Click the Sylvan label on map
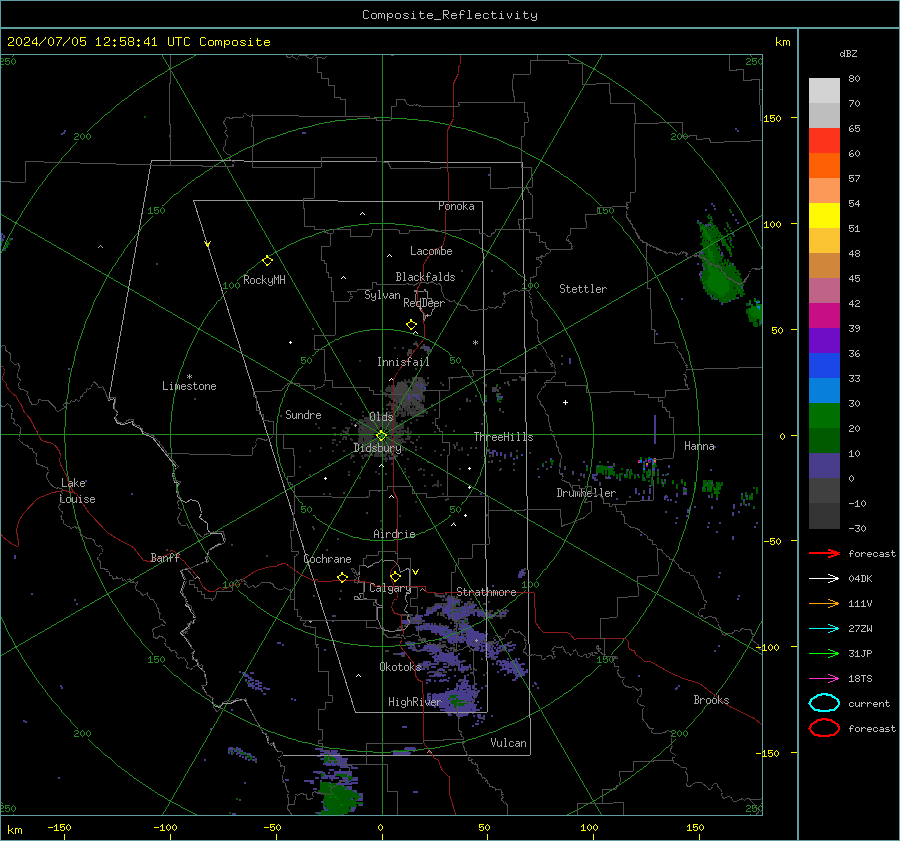 click(382, 295)
